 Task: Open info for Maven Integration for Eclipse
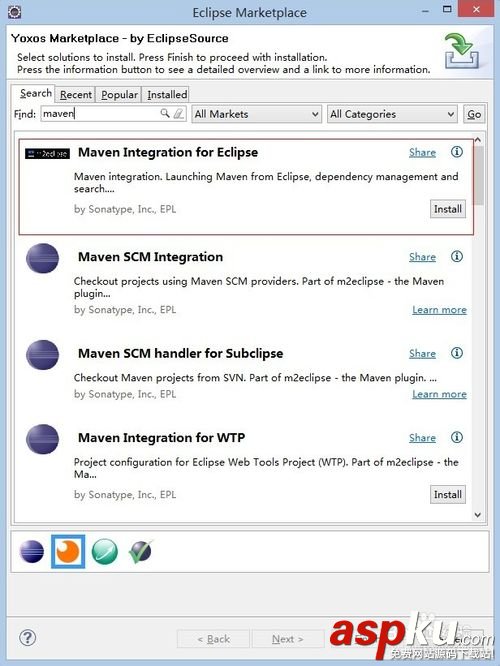click(457, 152)
